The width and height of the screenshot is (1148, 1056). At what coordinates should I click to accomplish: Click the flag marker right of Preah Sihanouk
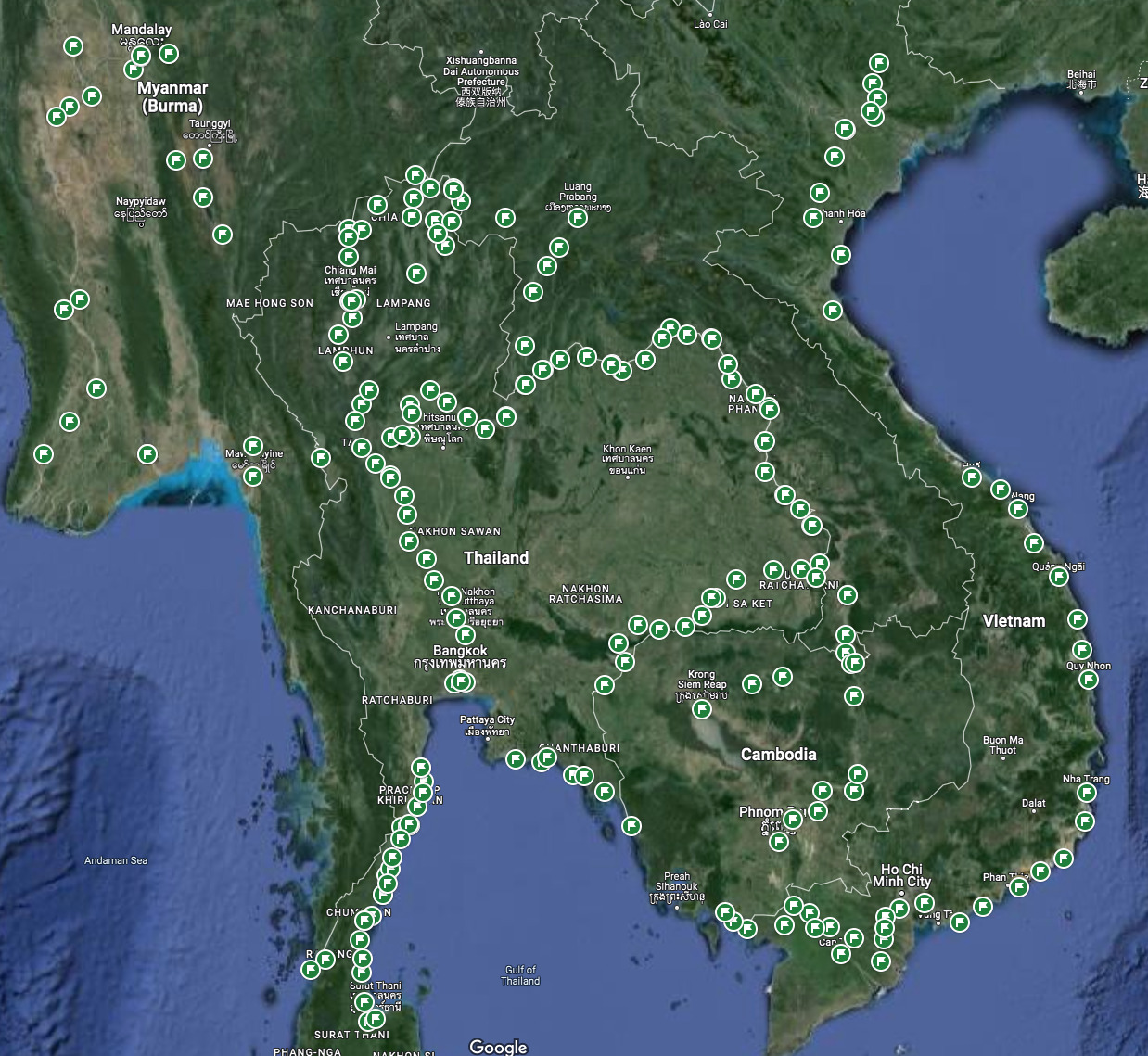point(725,912)
